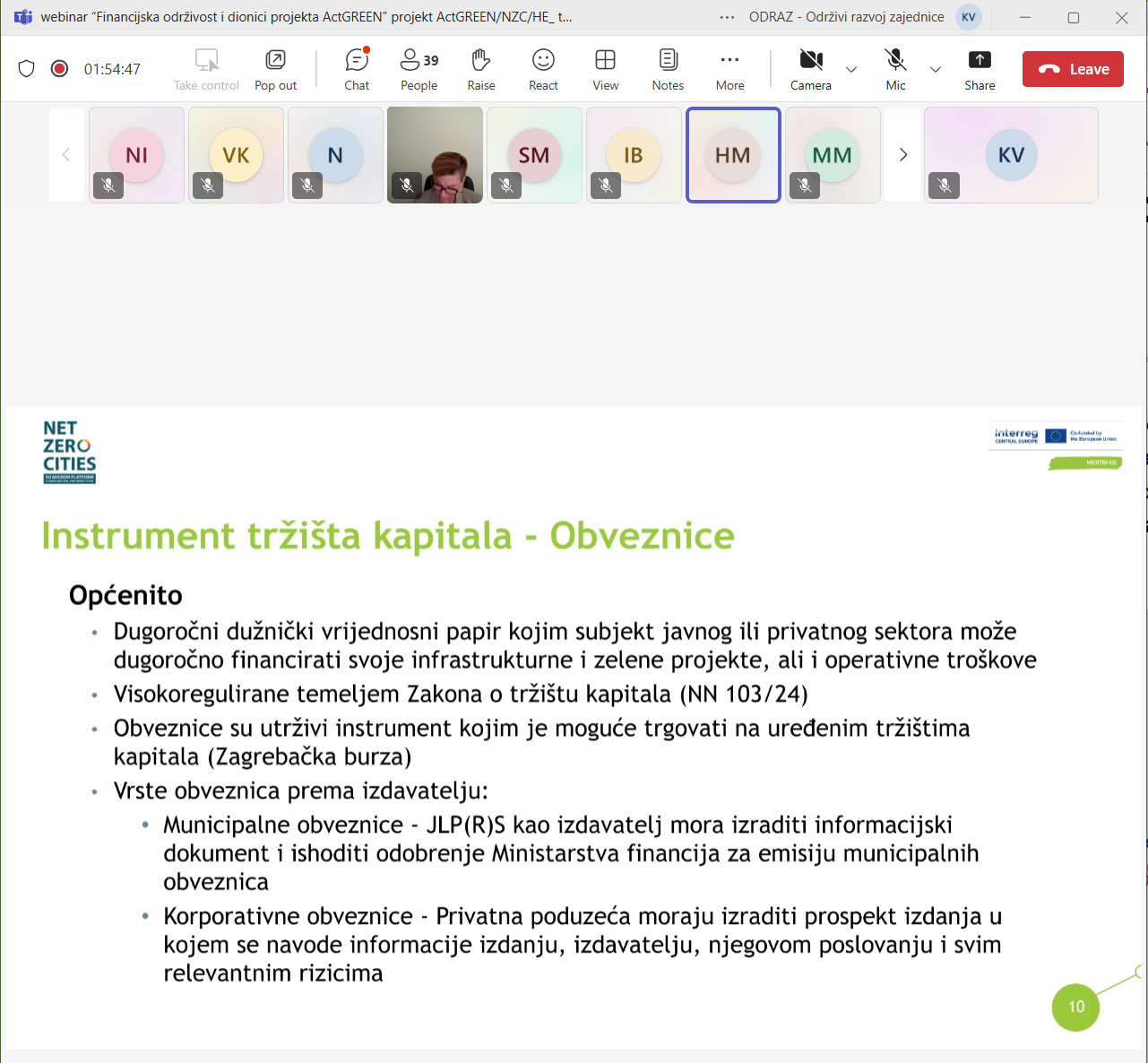Click the Net Zero Cities logo
Viewport: 1148px width, 1063px height.
[x=69, y=452]
